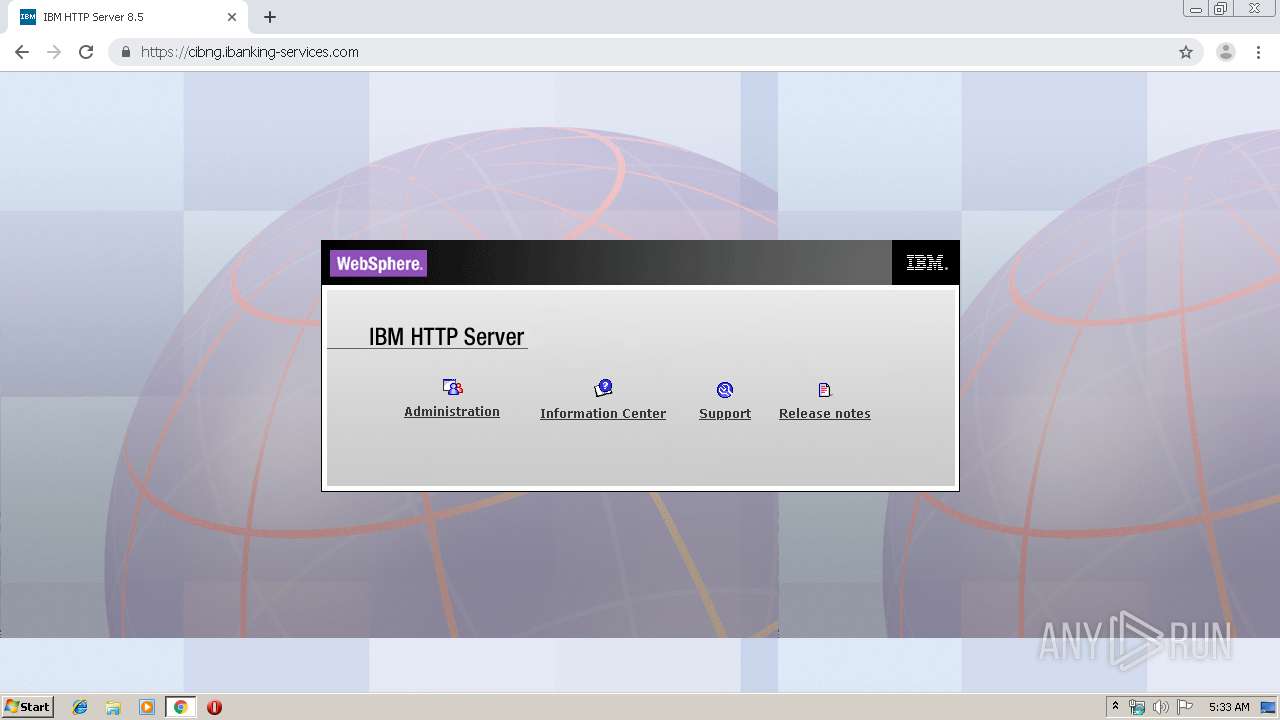
Task: Show hidden tray icons arrow
Action: click(x=1116, y=707)
